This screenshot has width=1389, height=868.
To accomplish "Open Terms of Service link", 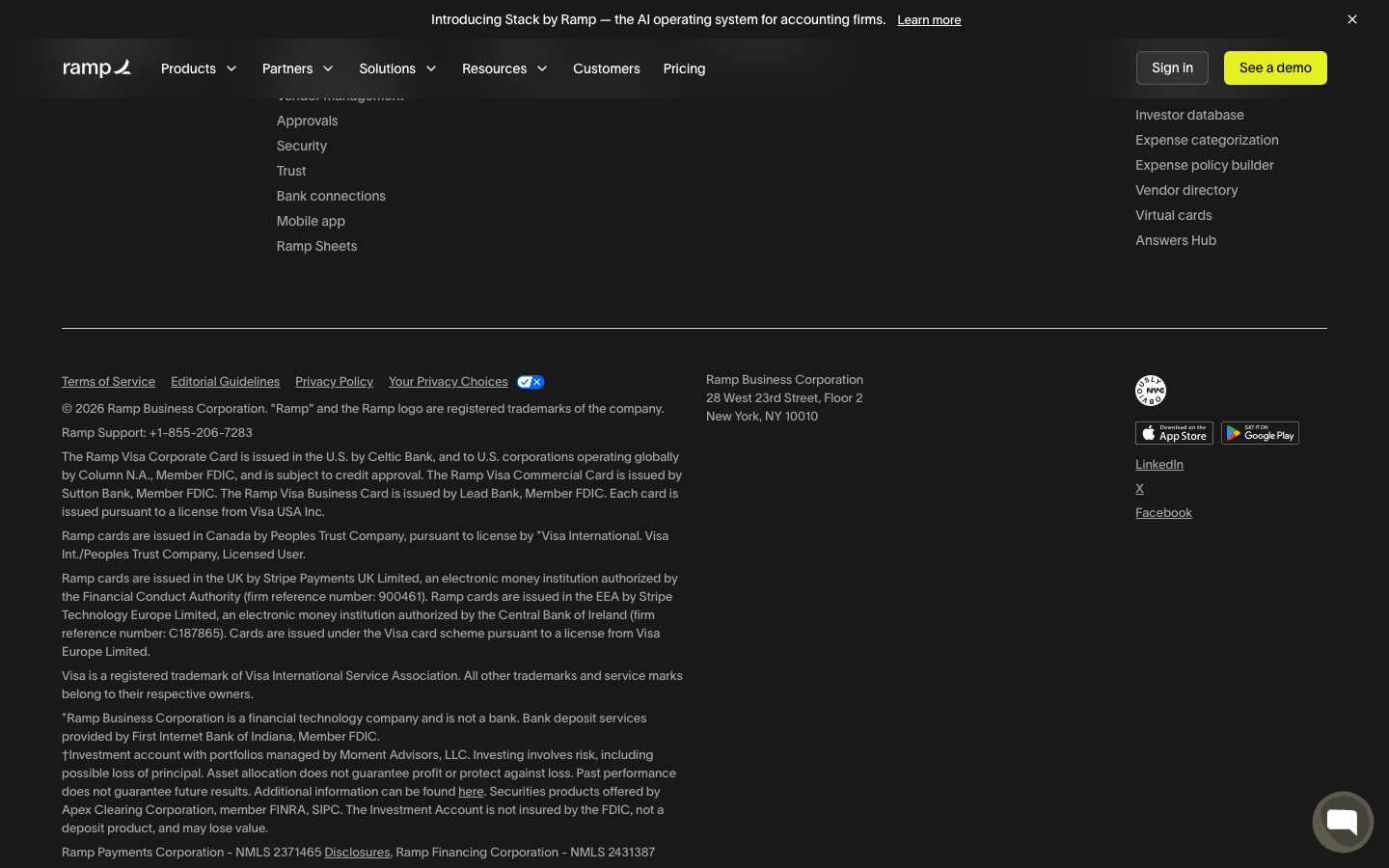I will [108, 382].
